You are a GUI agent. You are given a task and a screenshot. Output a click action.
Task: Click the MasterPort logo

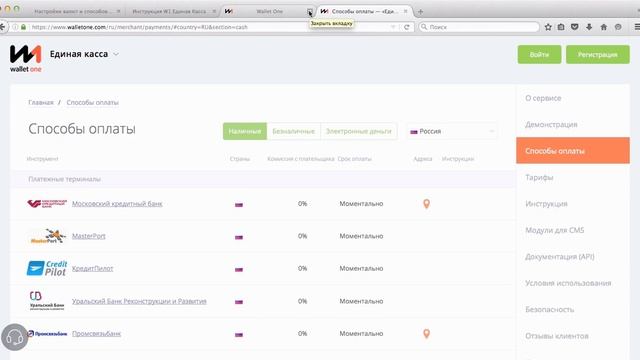[x=48, y=236]
